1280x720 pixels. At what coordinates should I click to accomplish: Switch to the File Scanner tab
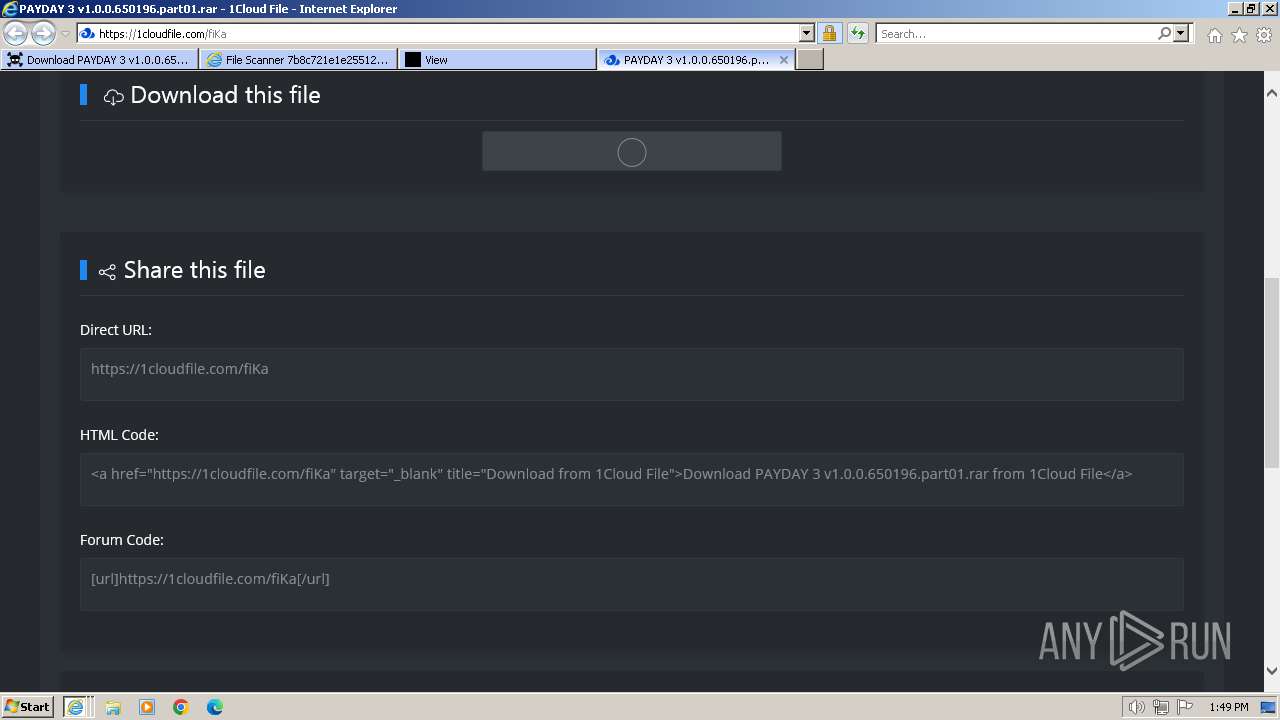point(299,60)
